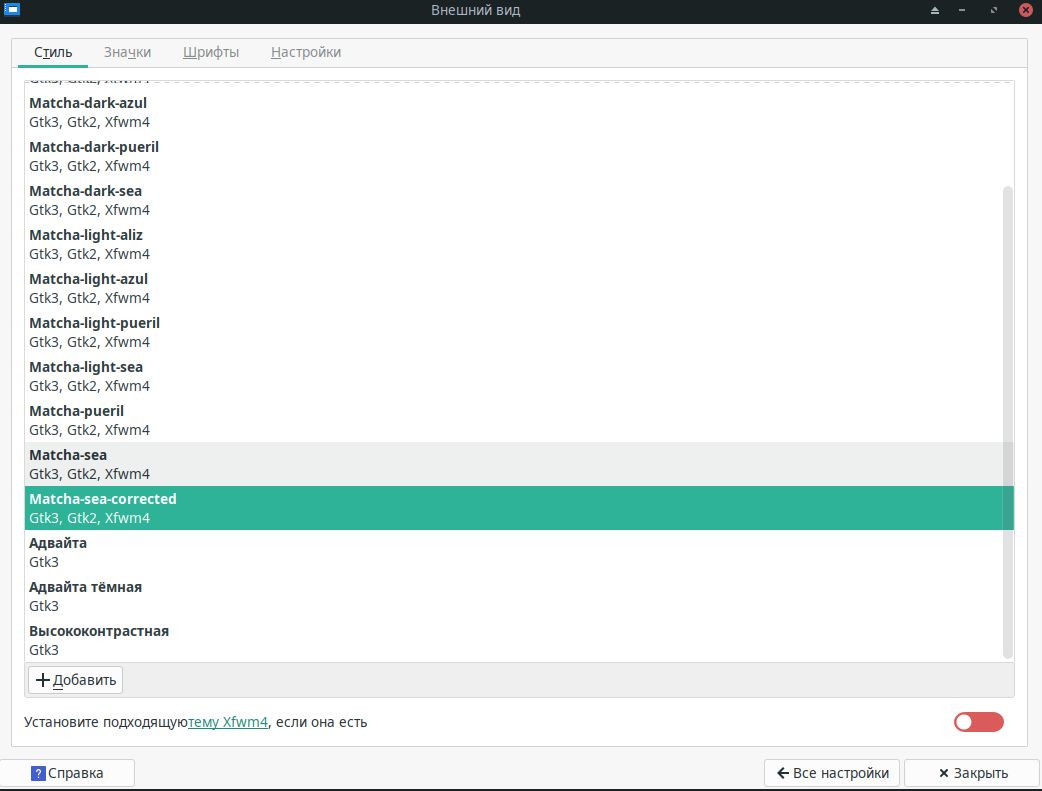Select the Matcha-light-aliz theme
This screenshot has width=1042, height=791.
click(86, 244)
